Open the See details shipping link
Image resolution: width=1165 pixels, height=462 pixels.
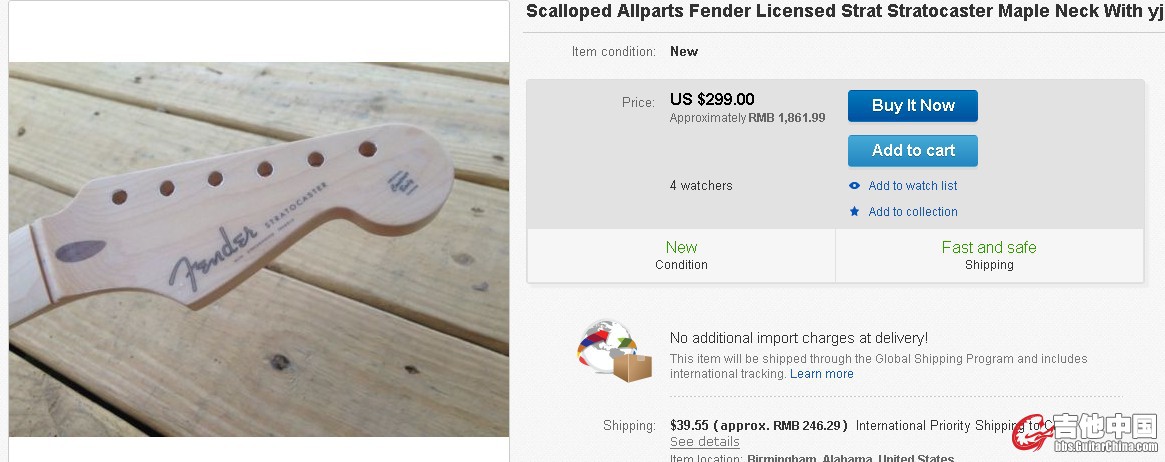[704, 442]
